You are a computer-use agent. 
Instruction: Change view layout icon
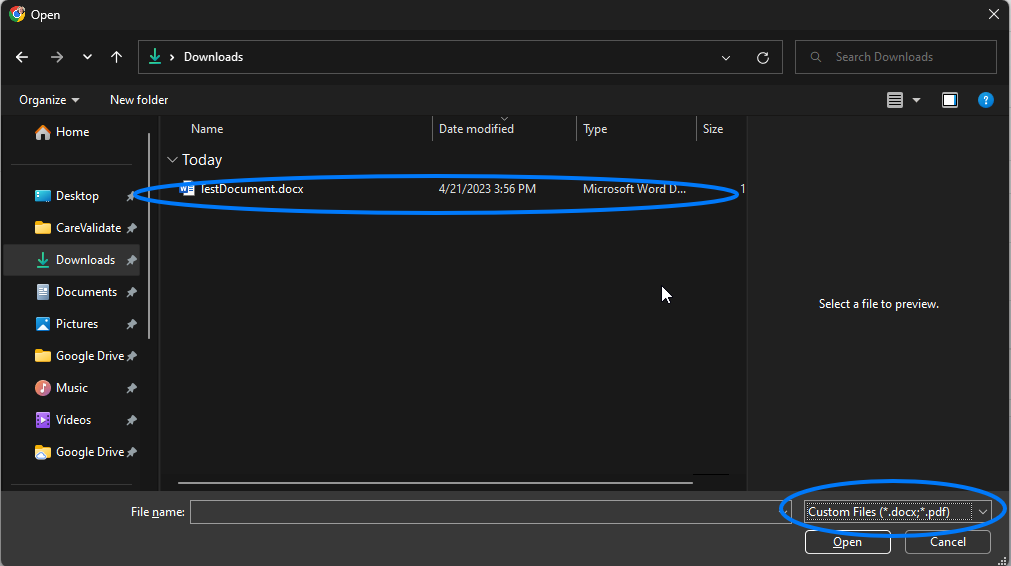(x=894, y=100)
